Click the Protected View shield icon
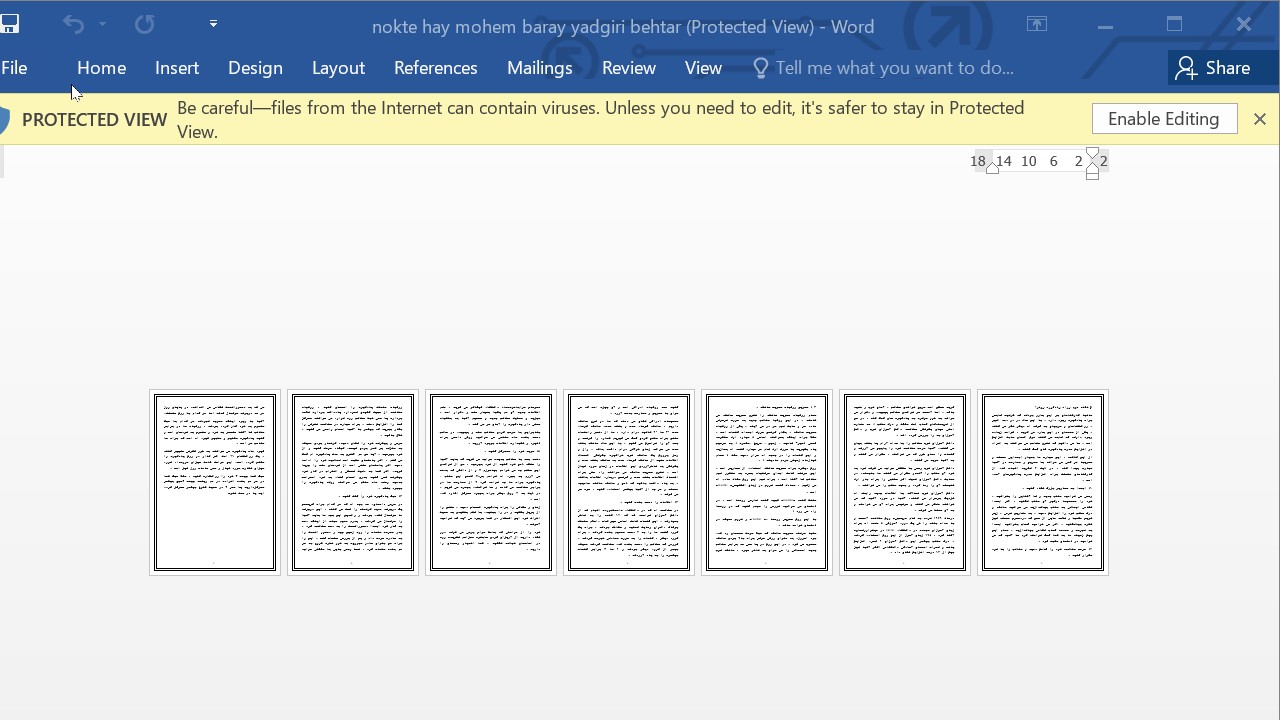Viewport: 1280px width, 720px height. pos(4,120)
